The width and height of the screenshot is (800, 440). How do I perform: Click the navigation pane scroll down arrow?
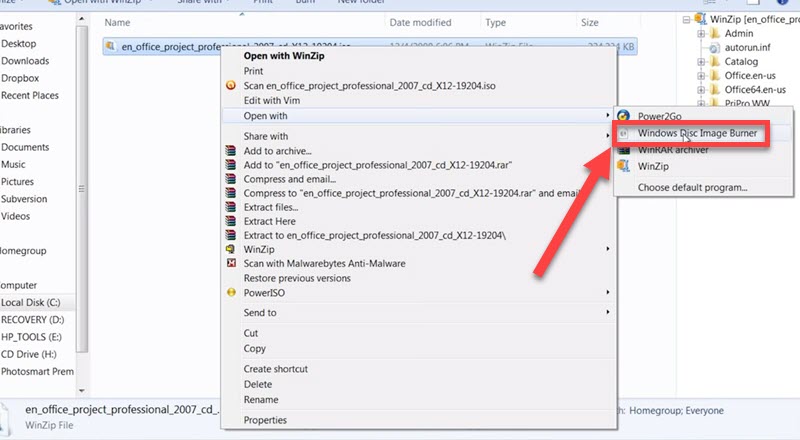point(82,391)
